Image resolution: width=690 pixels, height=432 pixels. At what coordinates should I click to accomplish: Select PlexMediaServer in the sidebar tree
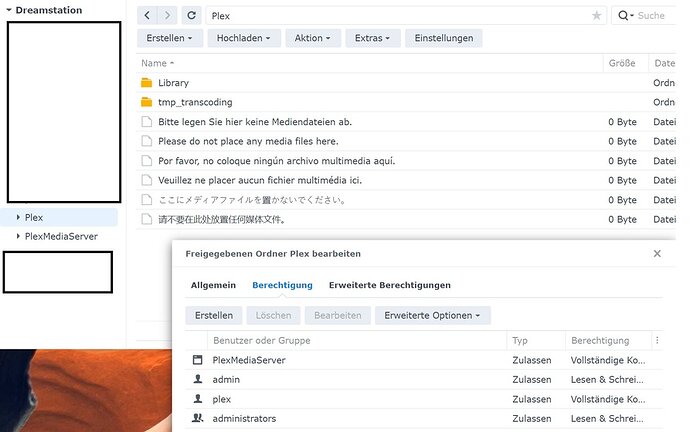(61, 236)
